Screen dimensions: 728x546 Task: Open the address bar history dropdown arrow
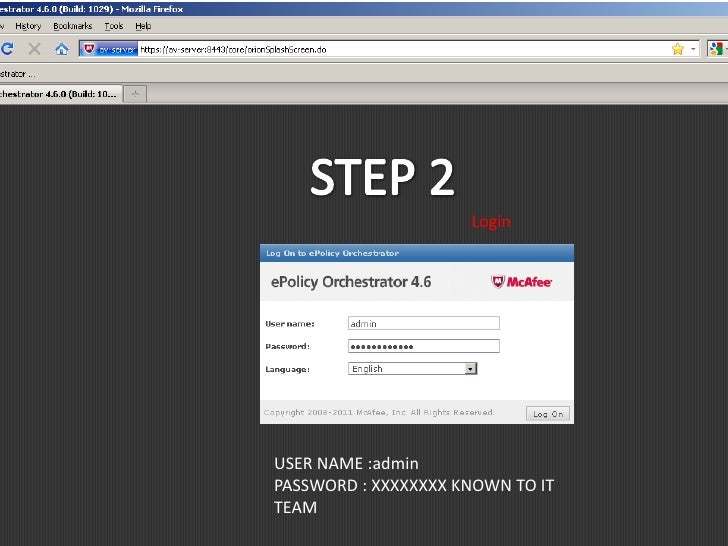point(693,49)
